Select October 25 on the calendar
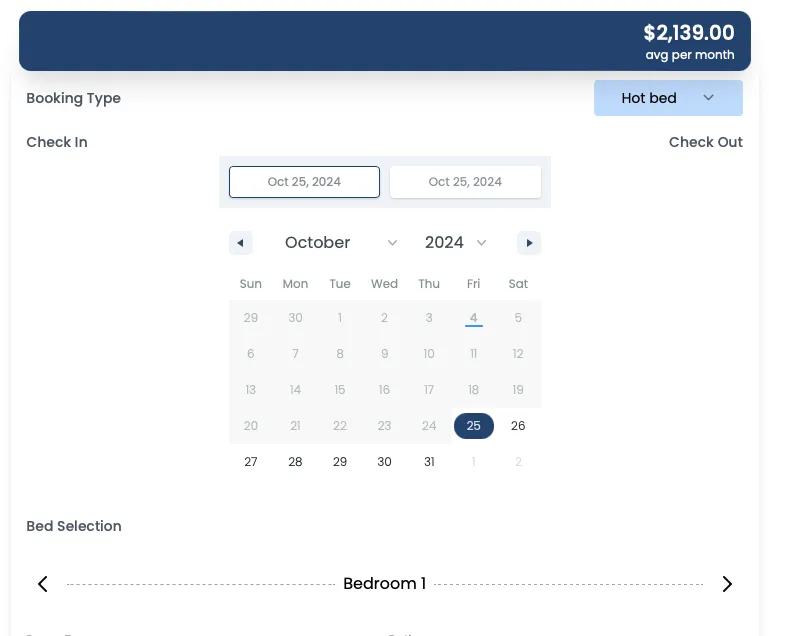Viewport: 789px width, 636px height. [474, 426]
